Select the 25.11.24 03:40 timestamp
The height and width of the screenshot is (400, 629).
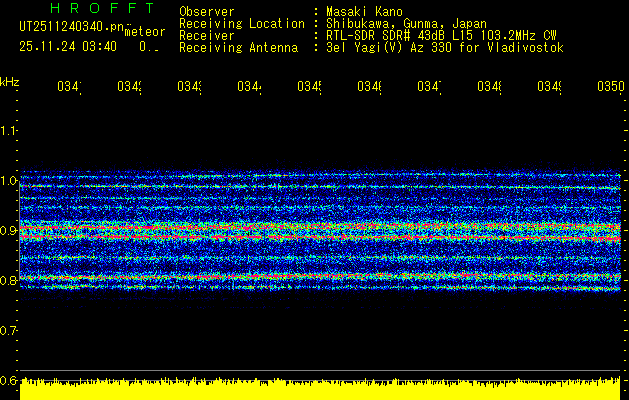[x=68, y=46]
